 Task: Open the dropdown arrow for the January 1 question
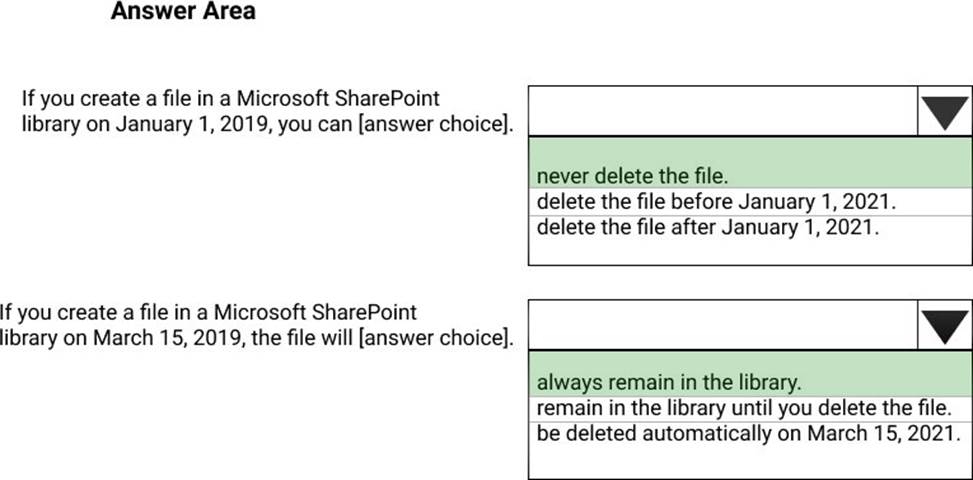pos(944,113)
